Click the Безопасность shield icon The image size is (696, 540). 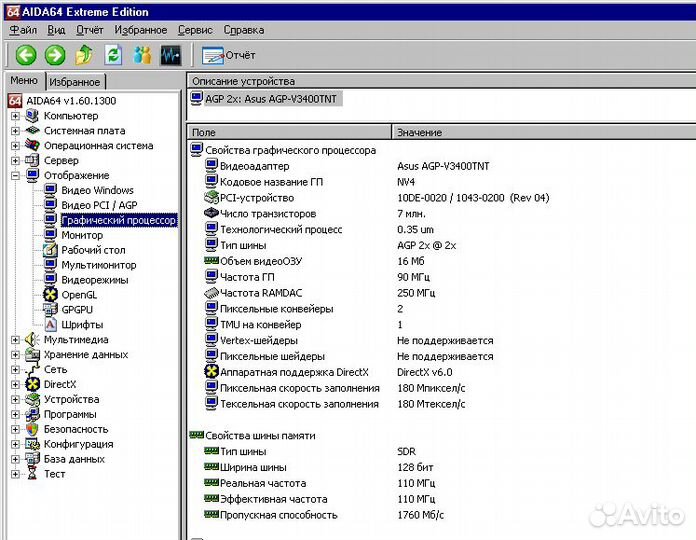[x=32, y=430]
